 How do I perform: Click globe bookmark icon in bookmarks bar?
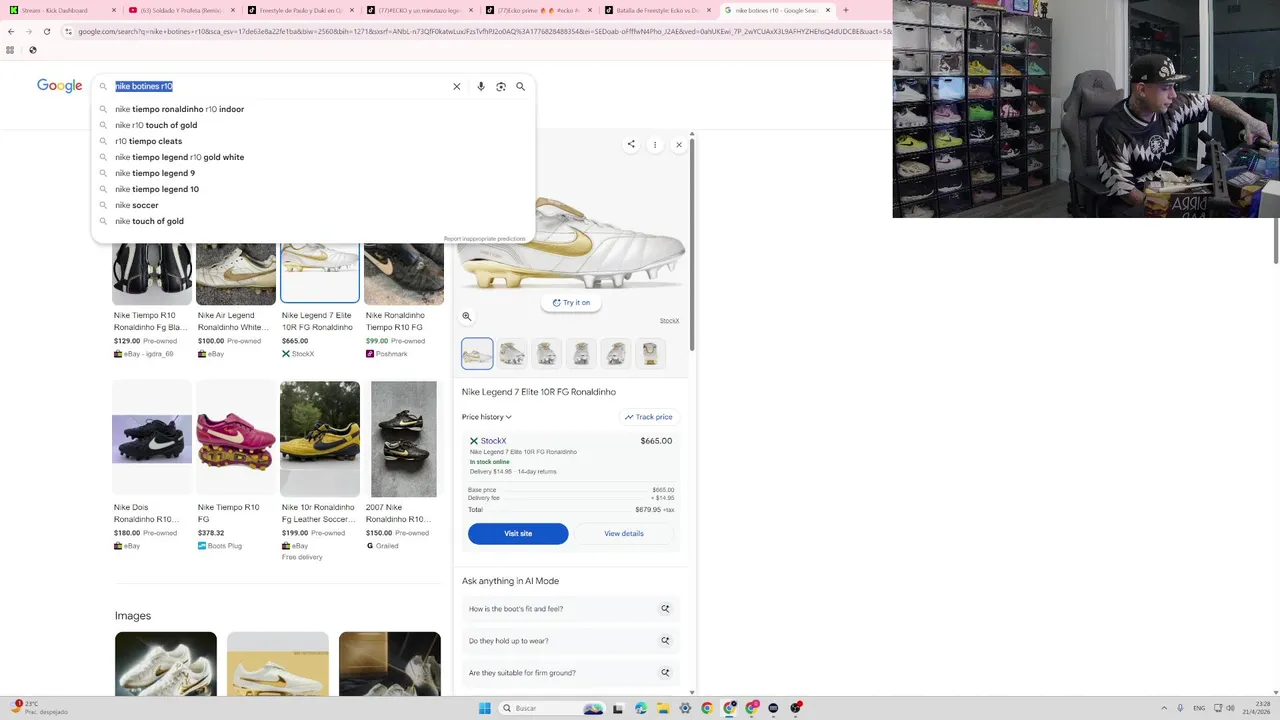pos(33,50)
